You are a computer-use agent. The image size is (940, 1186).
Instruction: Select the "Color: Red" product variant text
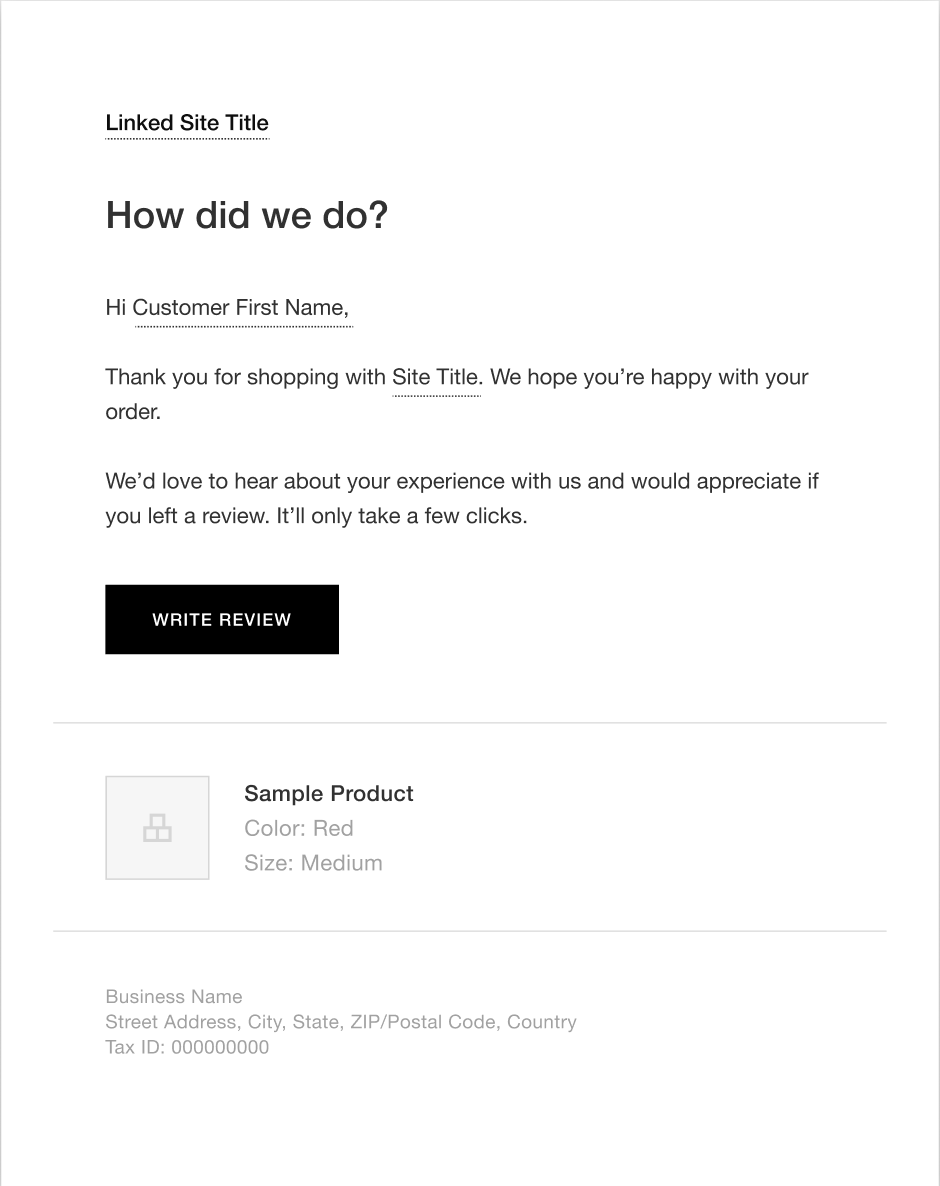point(298,828)
